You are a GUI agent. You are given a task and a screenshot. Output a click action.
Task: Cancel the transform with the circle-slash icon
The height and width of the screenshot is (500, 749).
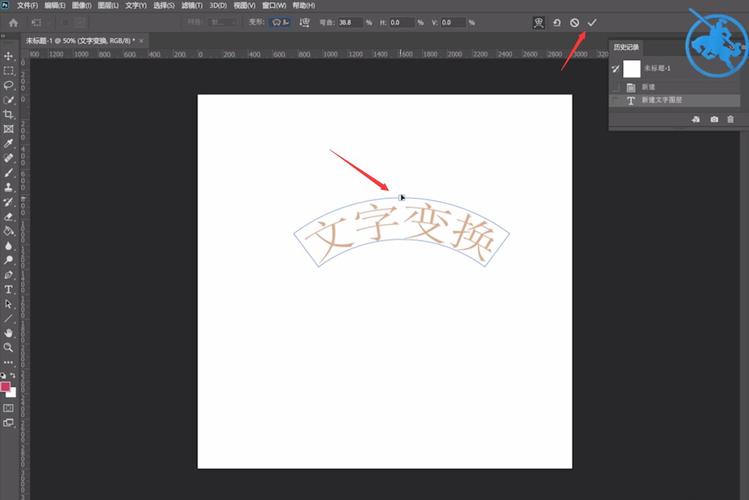tap(575, 22)
